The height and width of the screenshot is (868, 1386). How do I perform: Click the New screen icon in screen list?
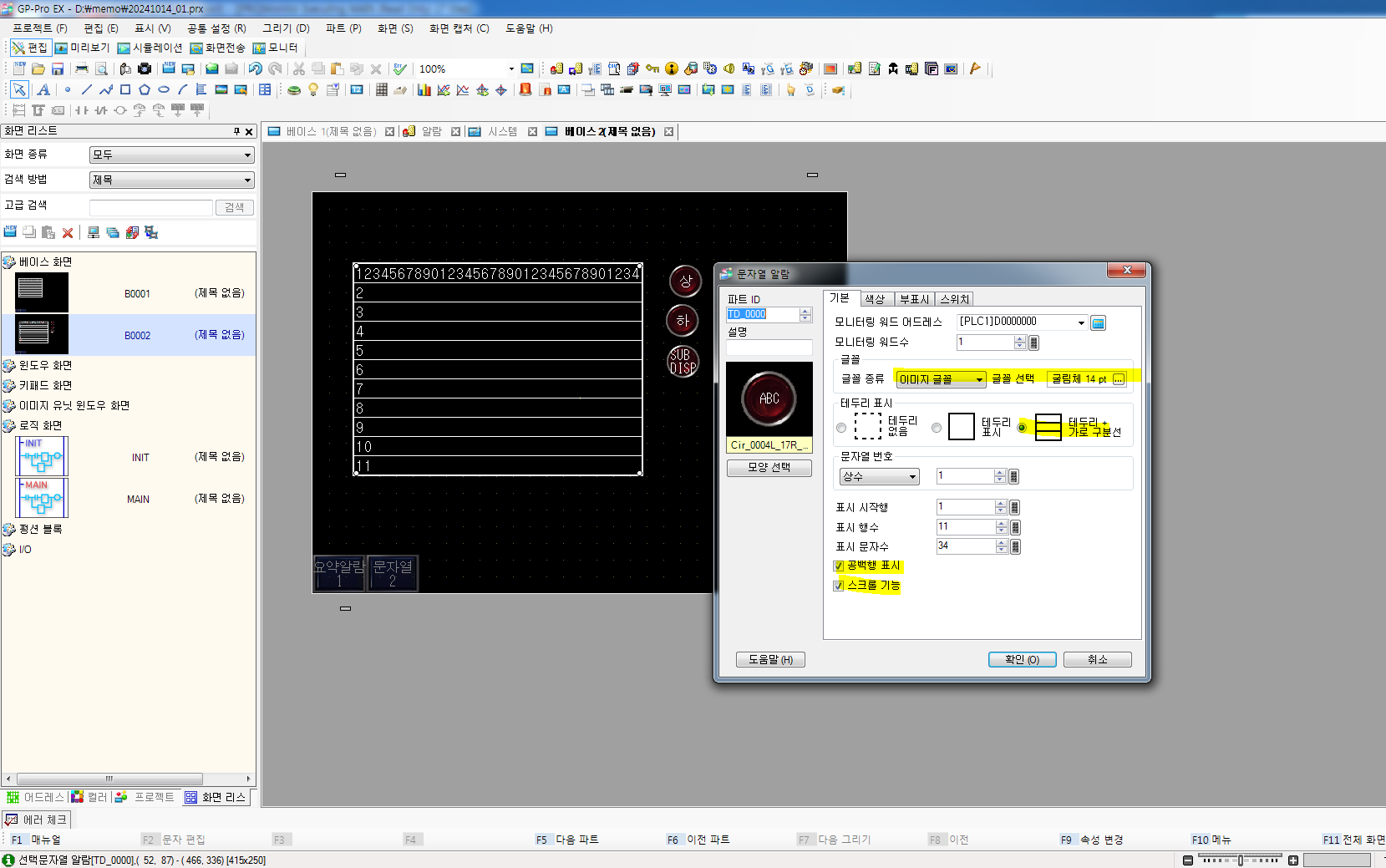click(x=10, y=232)
